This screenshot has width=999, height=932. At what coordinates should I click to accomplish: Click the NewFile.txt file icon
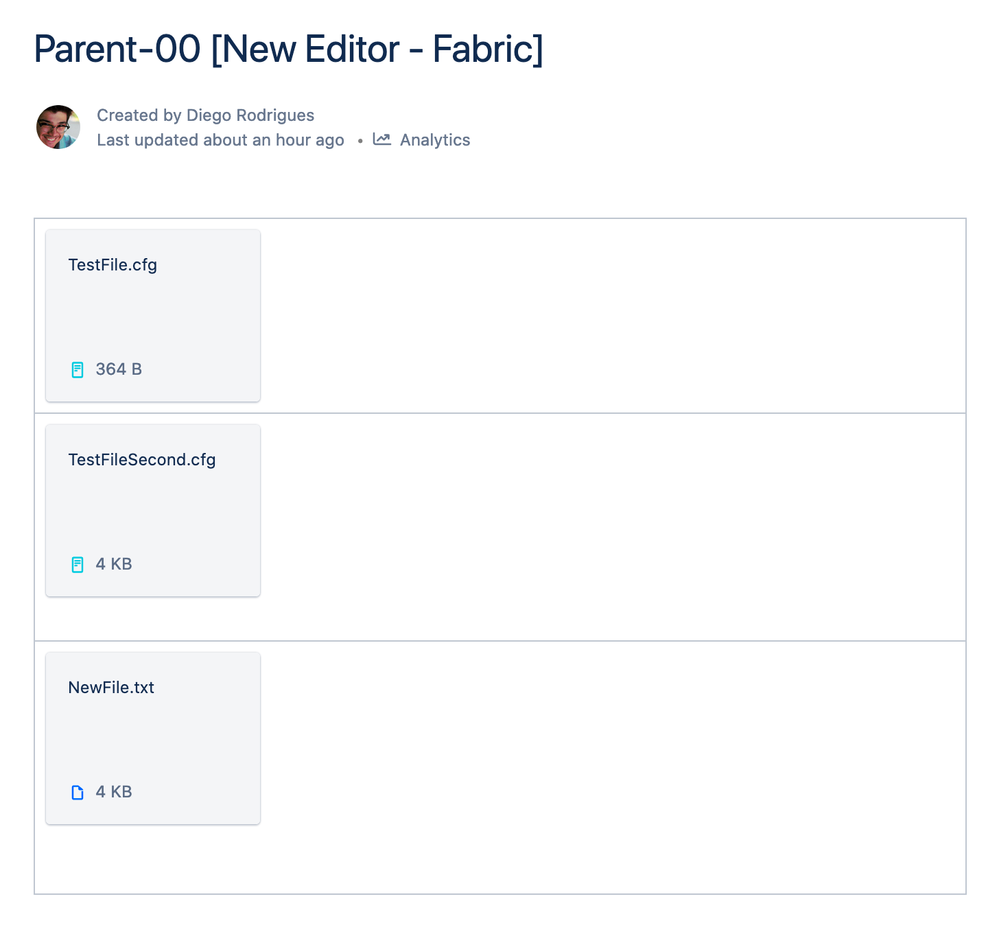click(x=77, y=793)
